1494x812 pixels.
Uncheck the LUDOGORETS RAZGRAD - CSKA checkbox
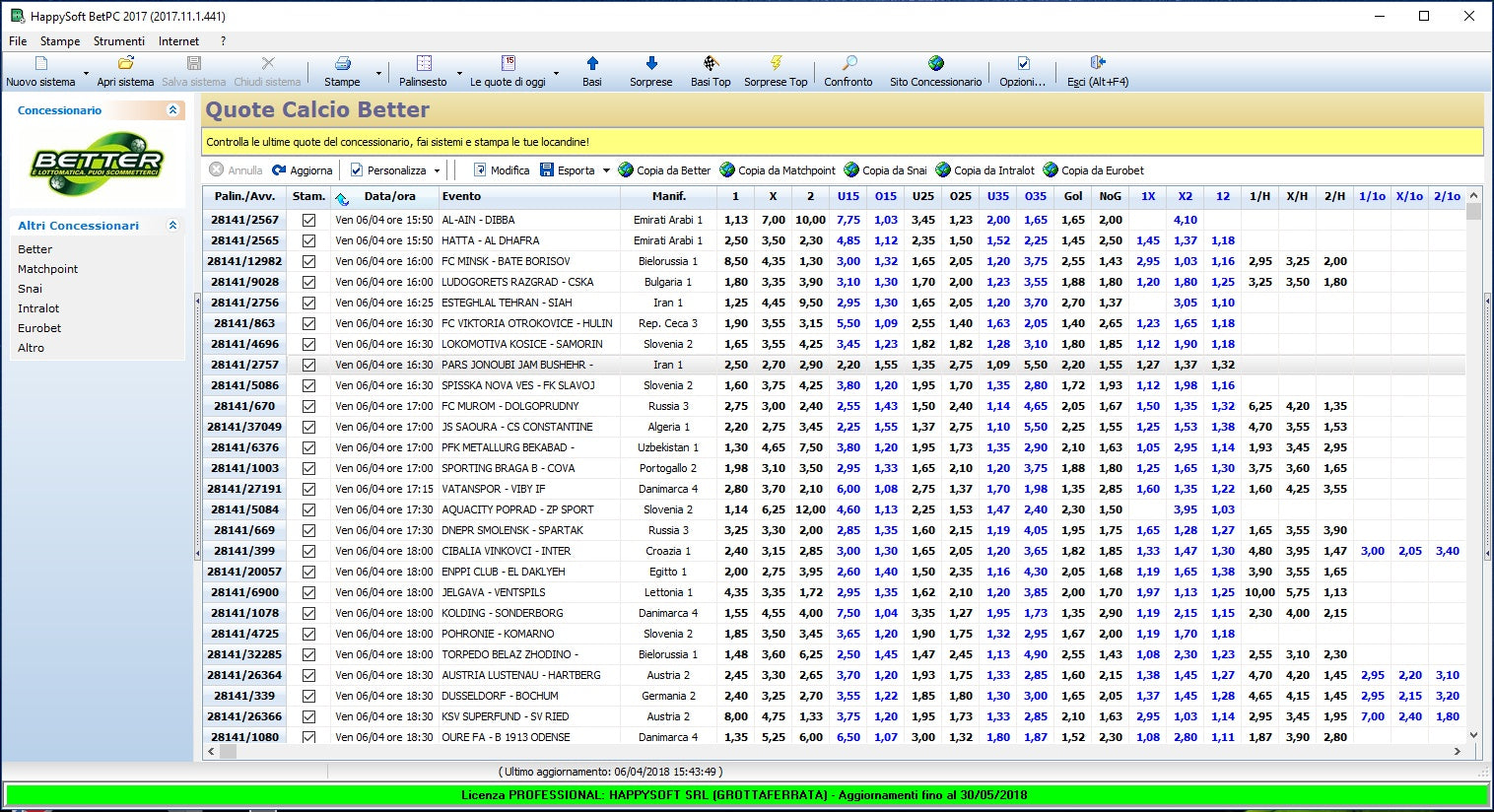[x=308, y=282]
